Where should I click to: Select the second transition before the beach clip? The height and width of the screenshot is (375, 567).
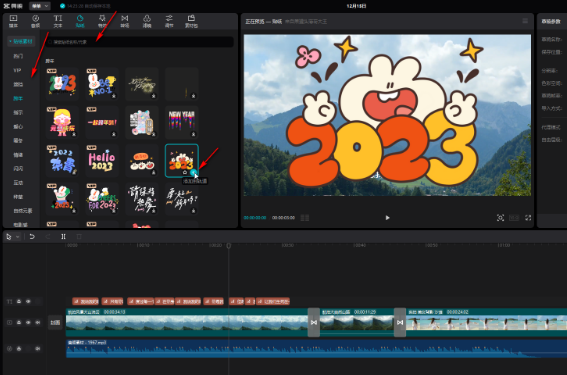click(x=400, y=322)
